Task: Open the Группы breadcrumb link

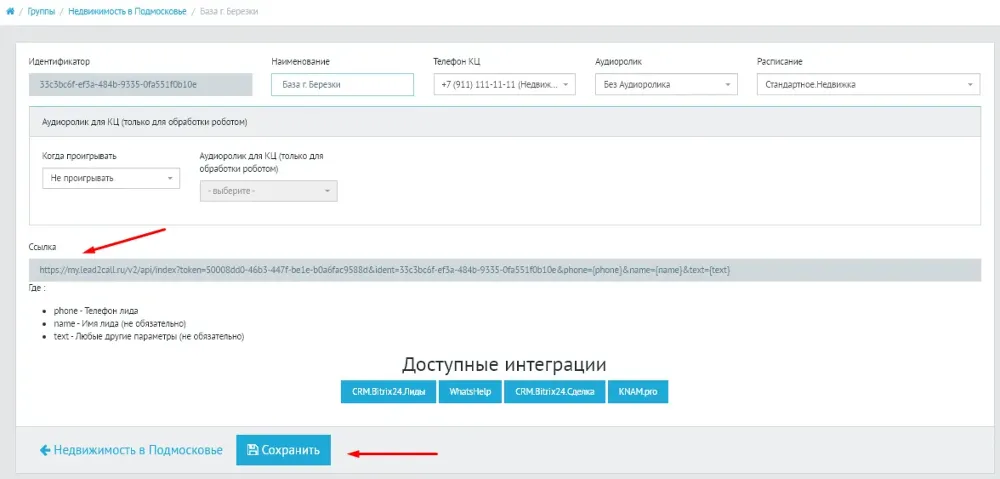Action: coord(42,9)
